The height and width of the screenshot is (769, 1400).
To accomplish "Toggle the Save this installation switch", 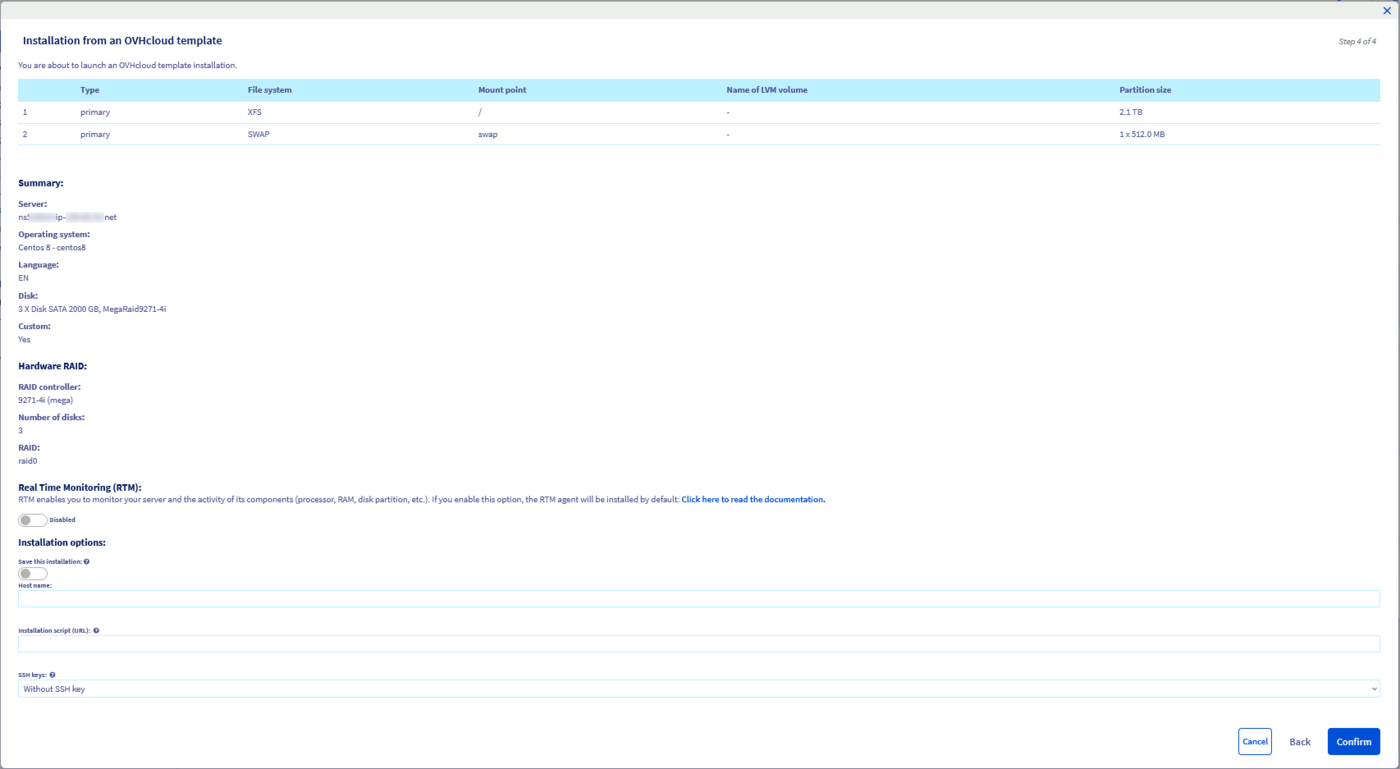I will 33,574.
